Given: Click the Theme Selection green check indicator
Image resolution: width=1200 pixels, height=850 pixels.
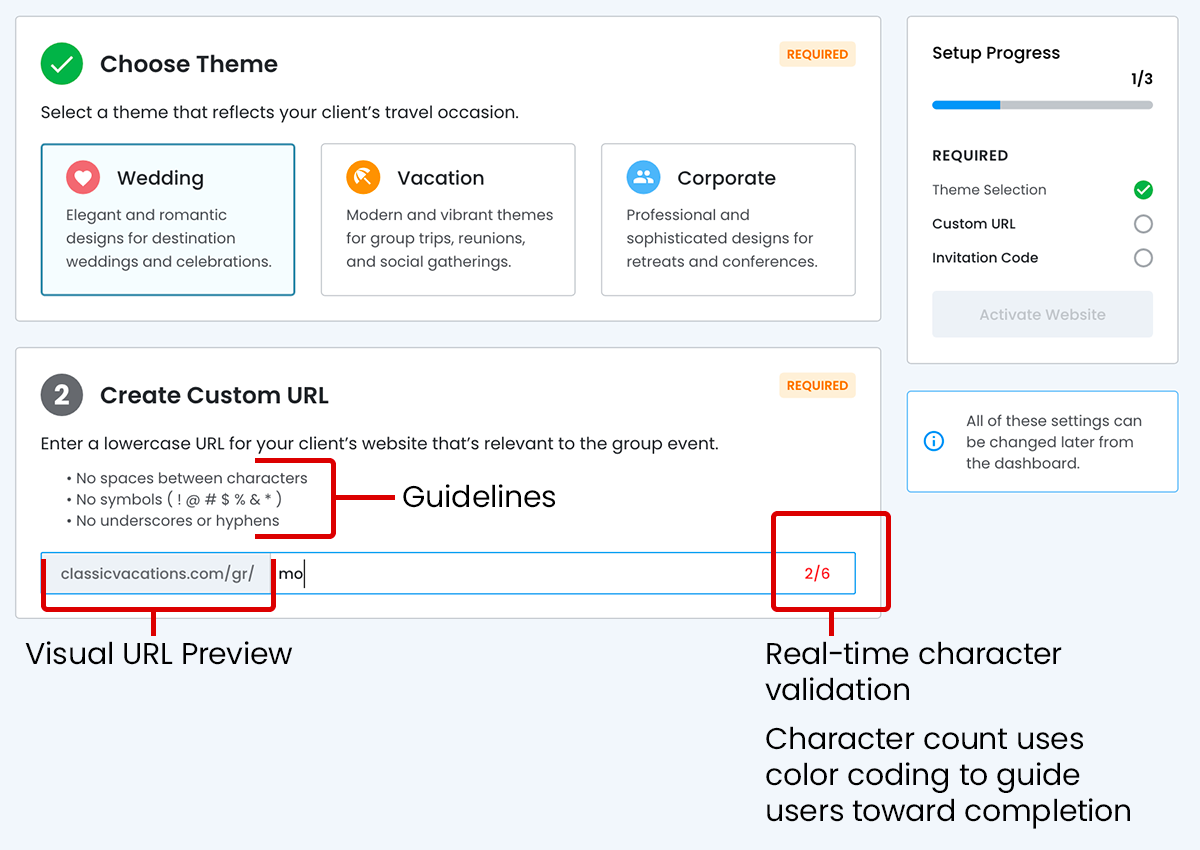Looking at the screenshot, I should pyautogui.click(x=1143, y=190).
